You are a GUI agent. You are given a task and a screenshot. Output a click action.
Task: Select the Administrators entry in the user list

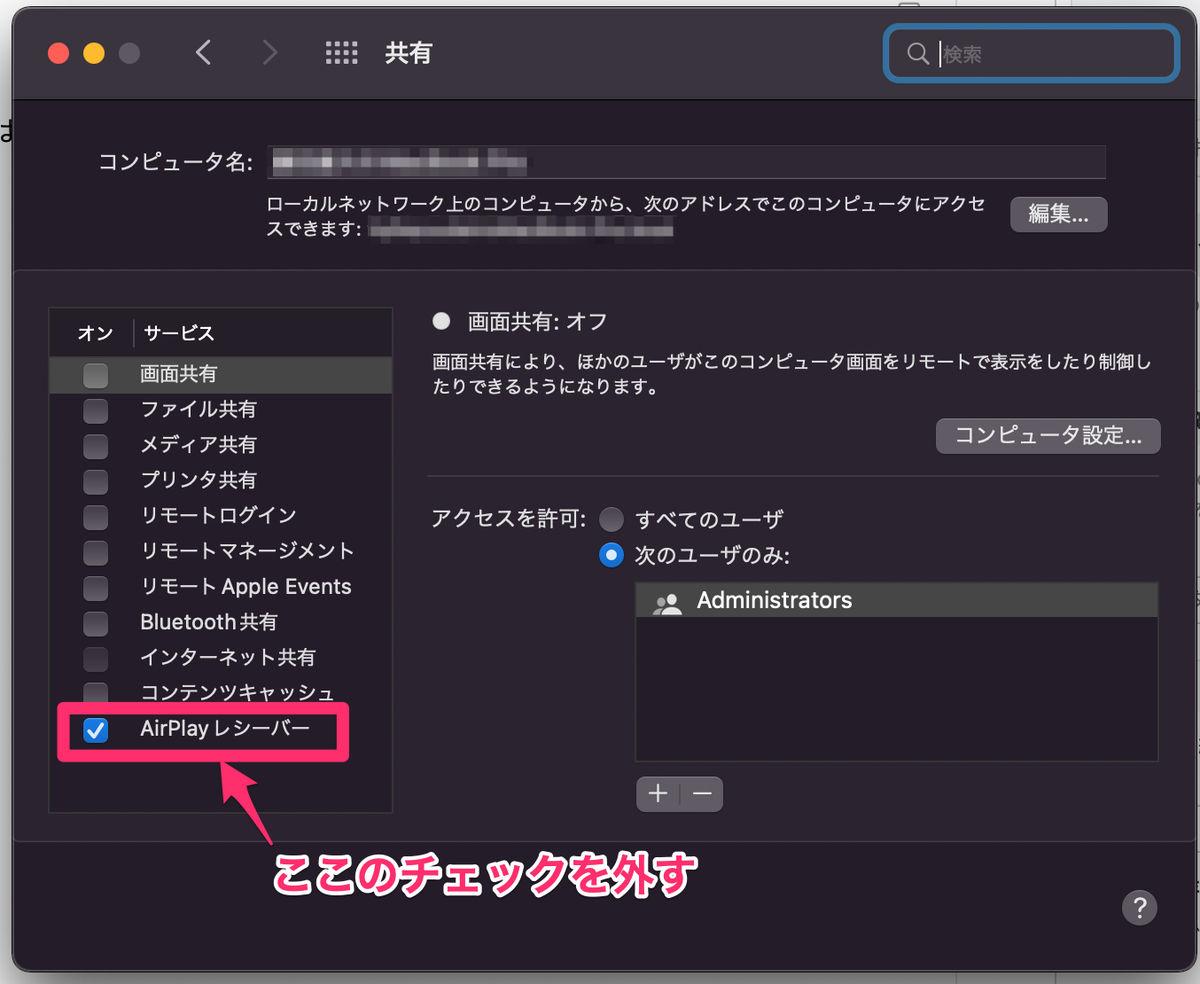tap(775, 601)
